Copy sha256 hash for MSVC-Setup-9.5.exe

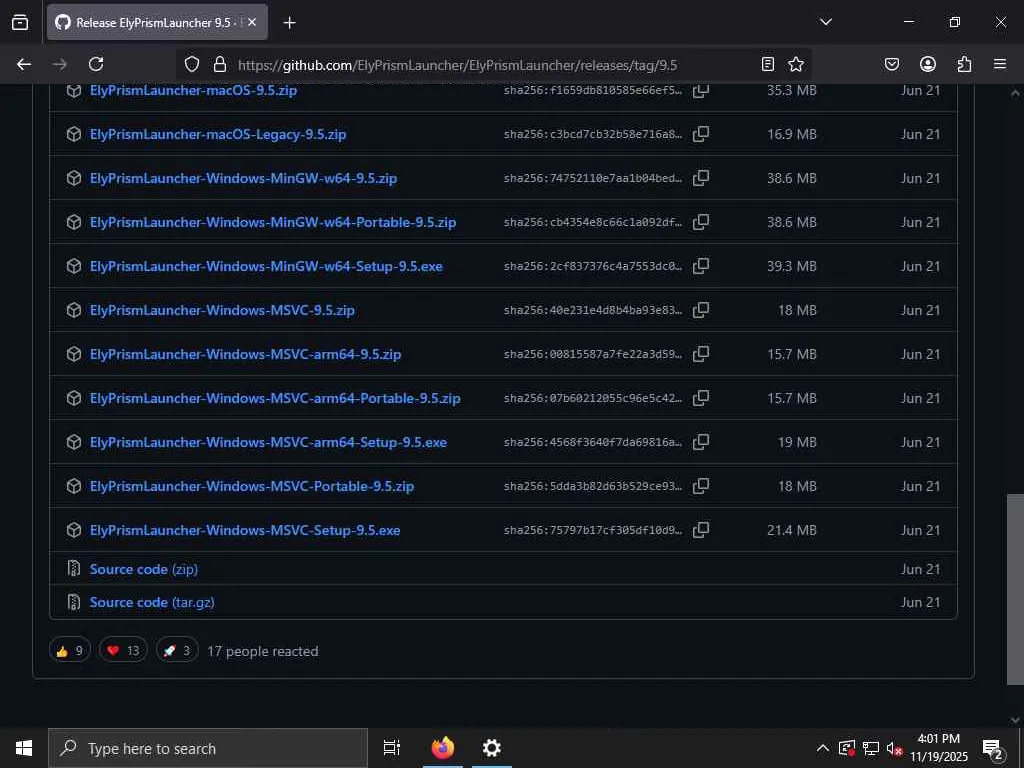click(x=701, y=530)
